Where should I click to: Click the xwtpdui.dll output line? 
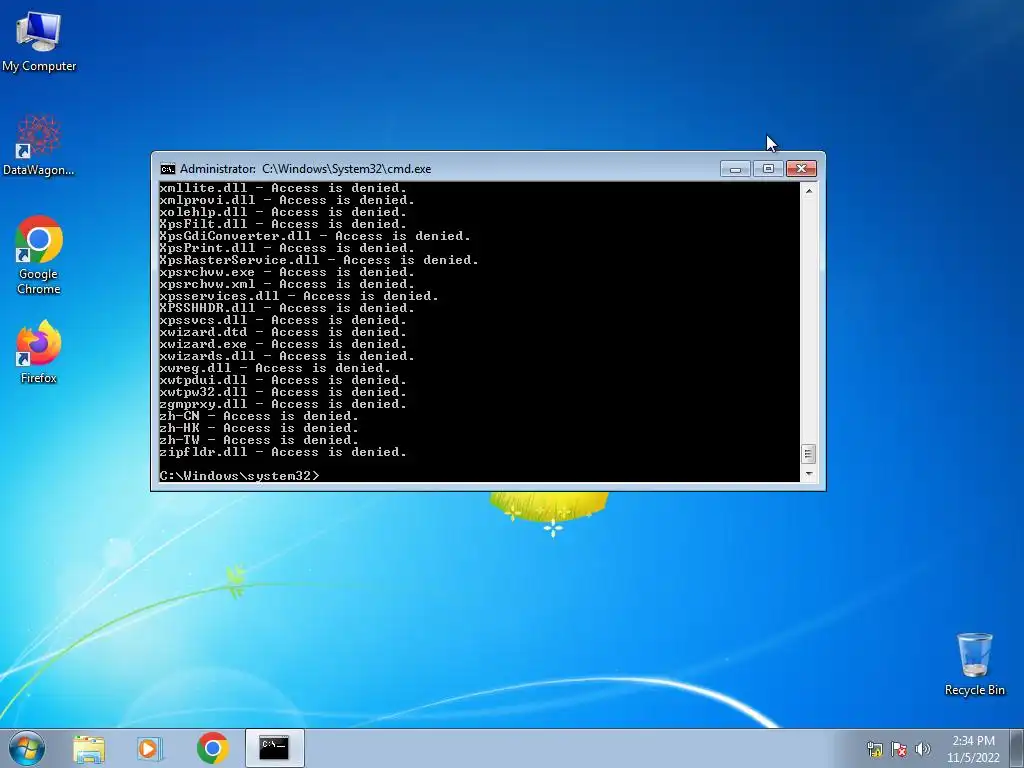point(283,380)
